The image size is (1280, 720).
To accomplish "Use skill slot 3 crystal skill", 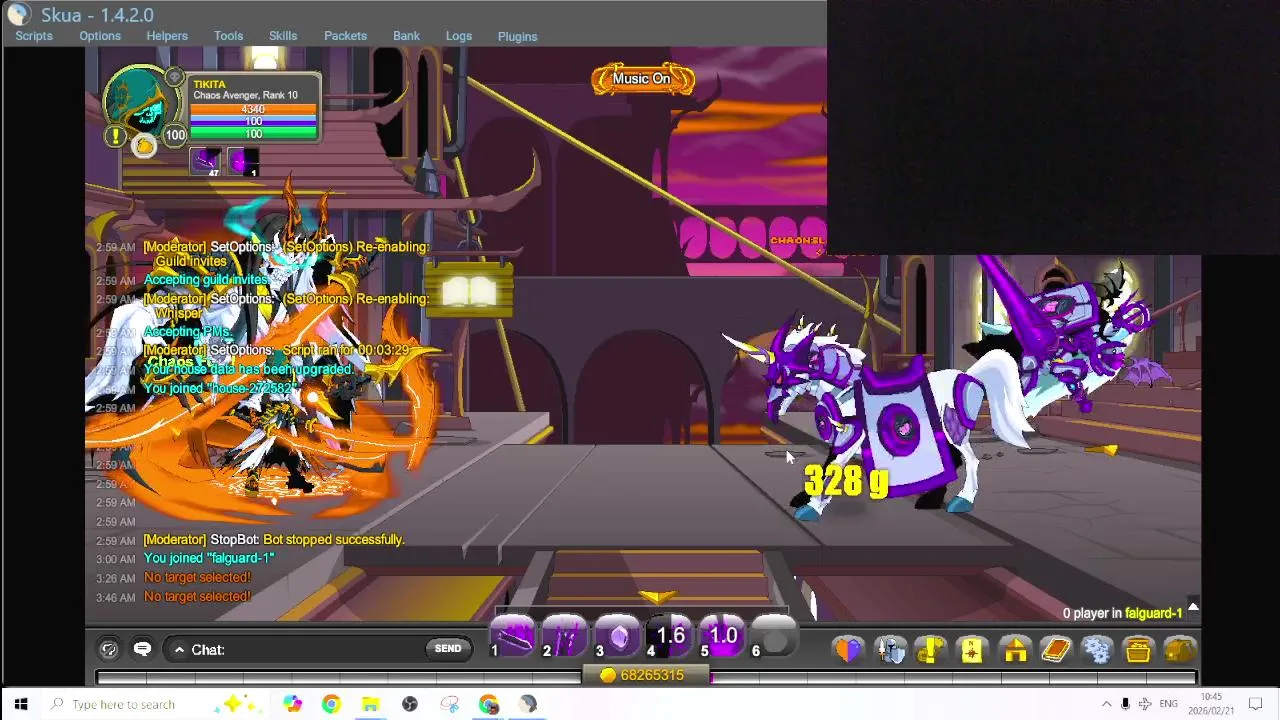I will pyautogui.click(x=618, y=636).
